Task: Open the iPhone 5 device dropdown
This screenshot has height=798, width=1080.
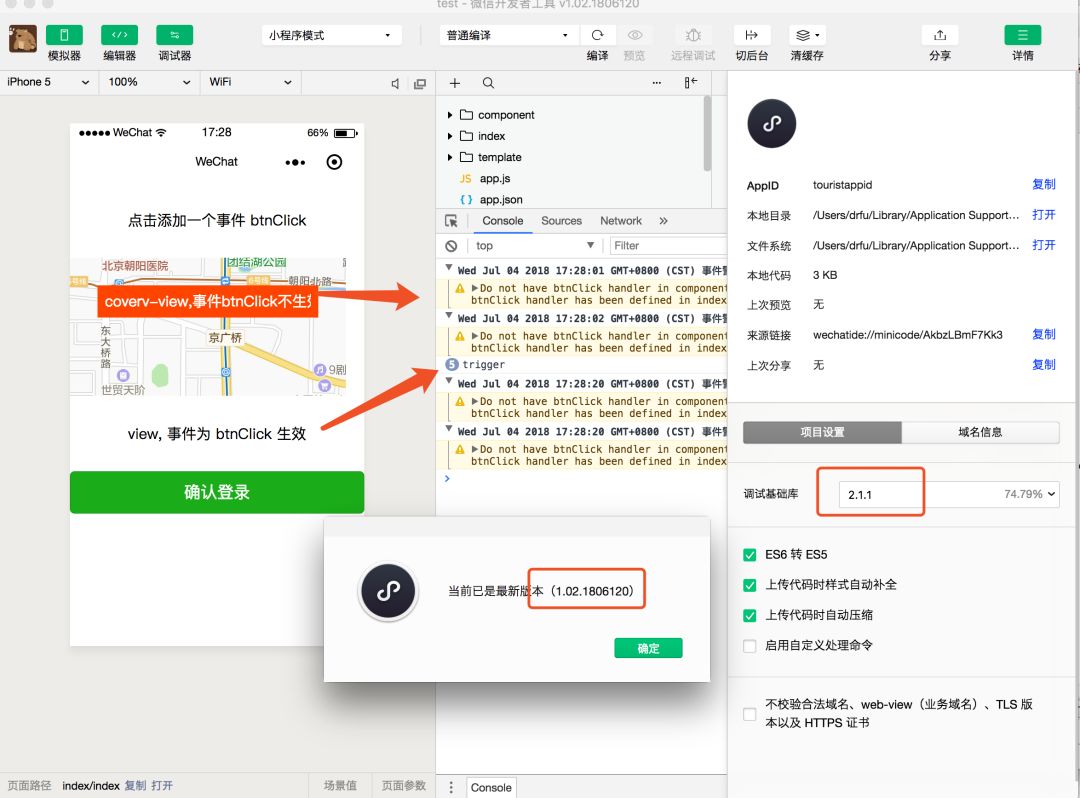Action: pyautogui.click(x=48, y=82)
